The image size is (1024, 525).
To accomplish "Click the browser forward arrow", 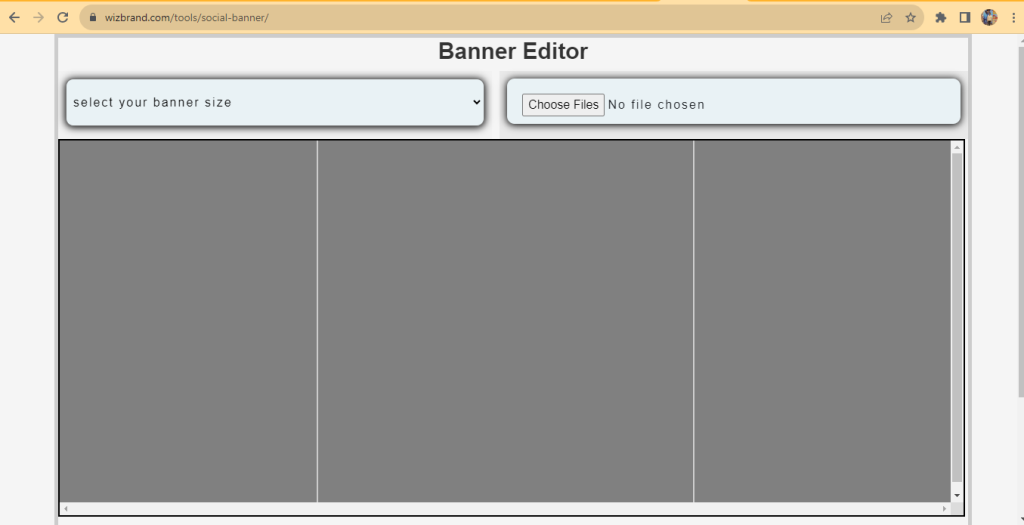I will 39,17.
